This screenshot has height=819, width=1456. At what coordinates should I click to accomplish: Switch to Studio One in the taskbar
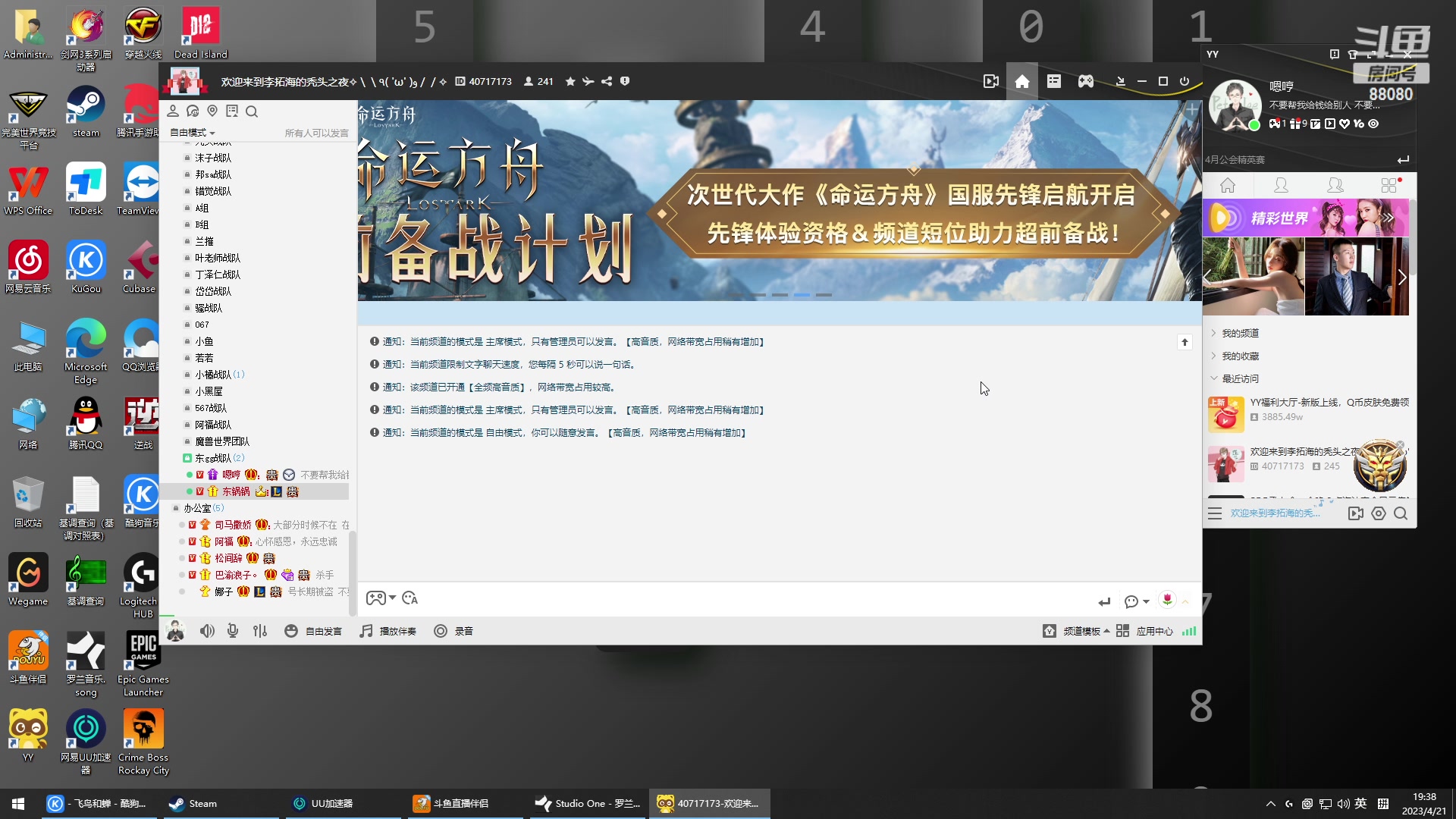pos(588,803)
